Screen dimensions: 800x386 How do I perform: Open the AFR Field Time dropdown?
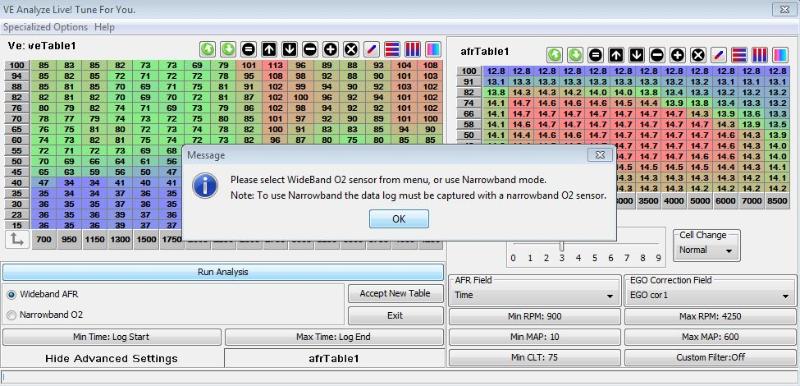(x=534, y=295)
